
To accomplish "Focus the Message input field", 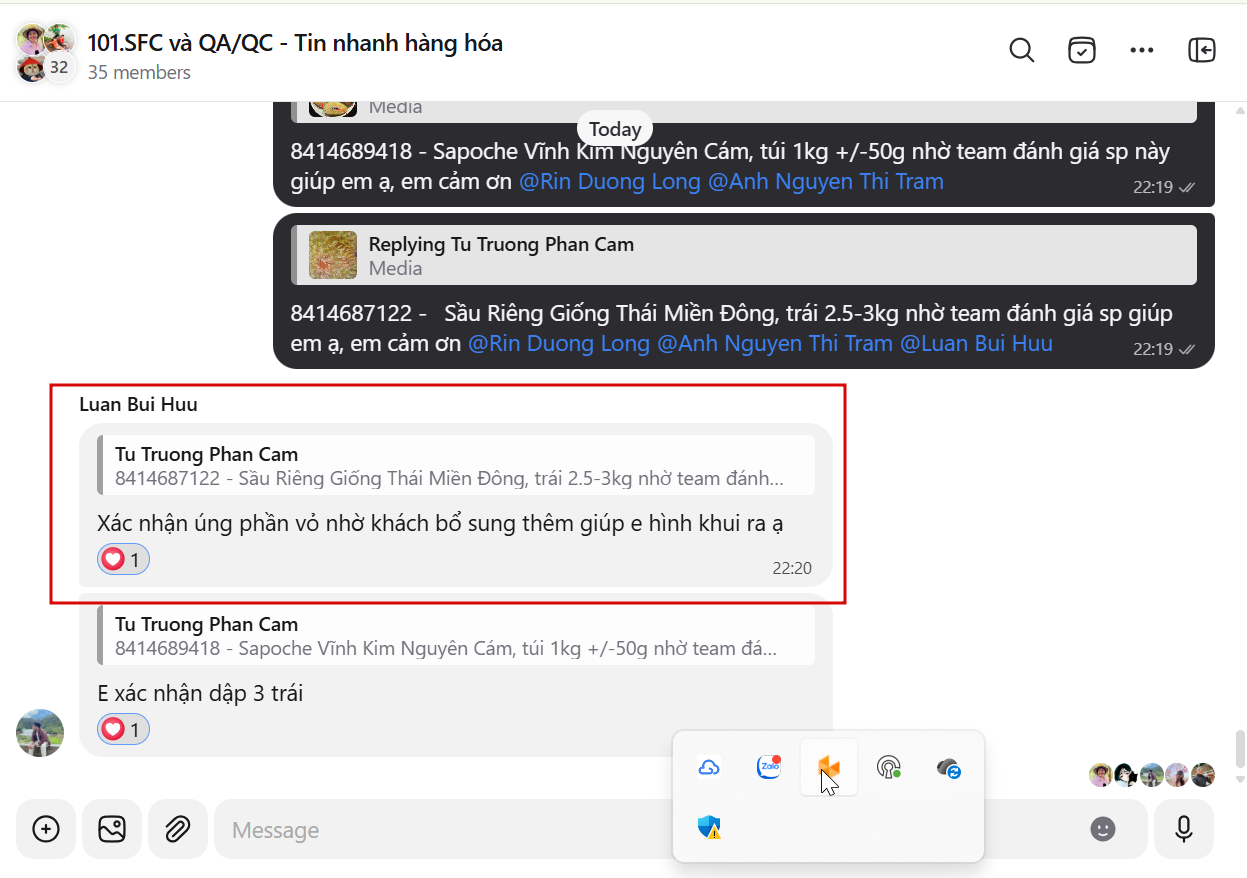I will coord(650,829).
